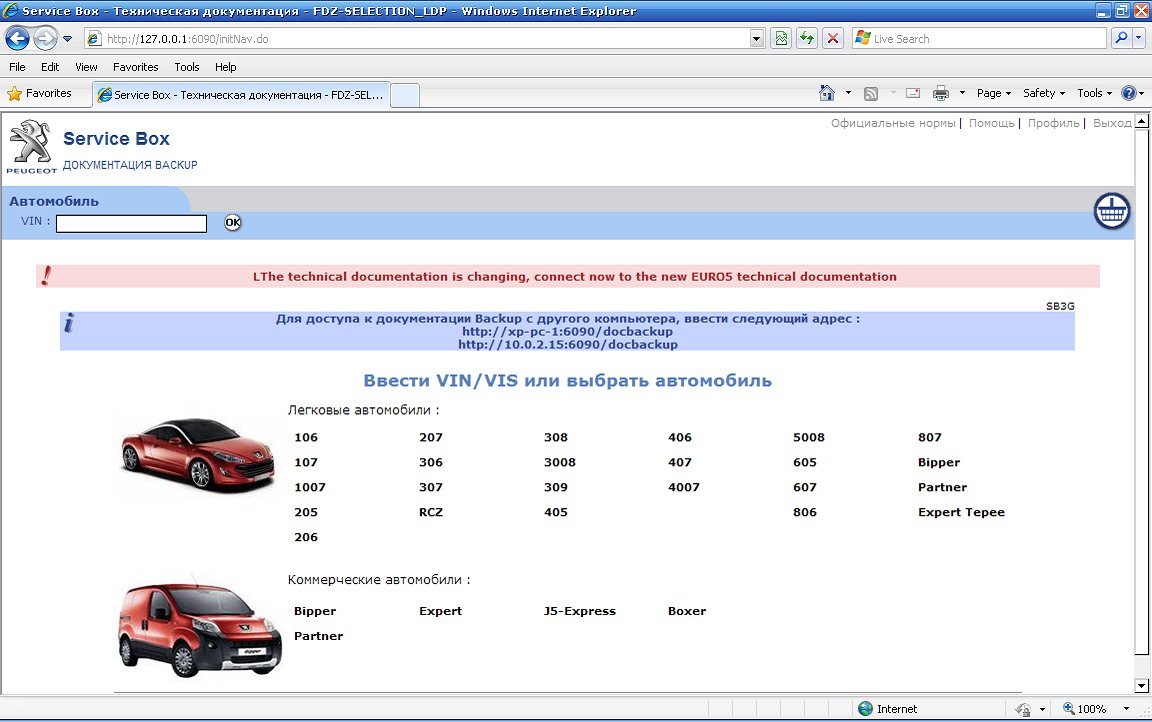Open the File menu
Image resolution: width=1152 pixels, height=722 pixels.
[x=17, y=67]
